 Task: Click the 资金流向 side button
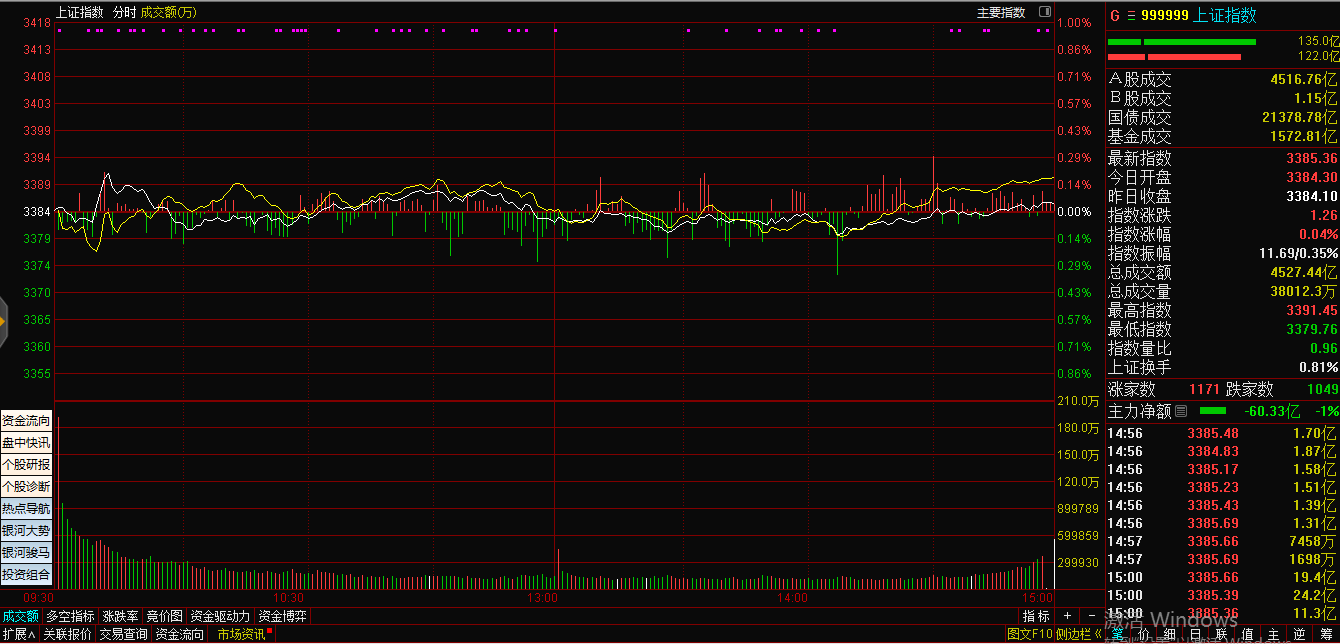(x=26, y=421)
